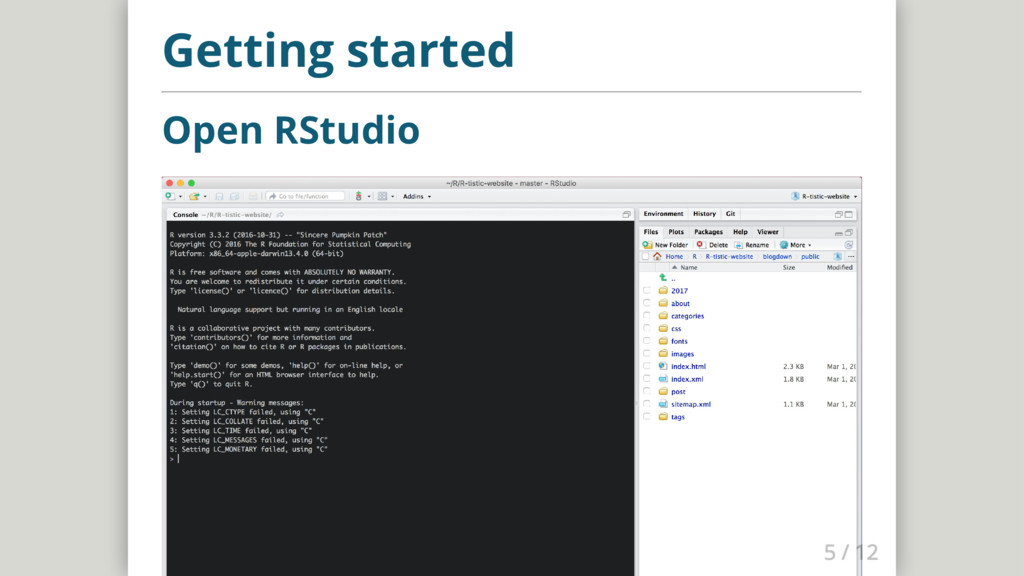
Task: Click the New File icon in RStudio toolbar
Action: tap(170, 196)
